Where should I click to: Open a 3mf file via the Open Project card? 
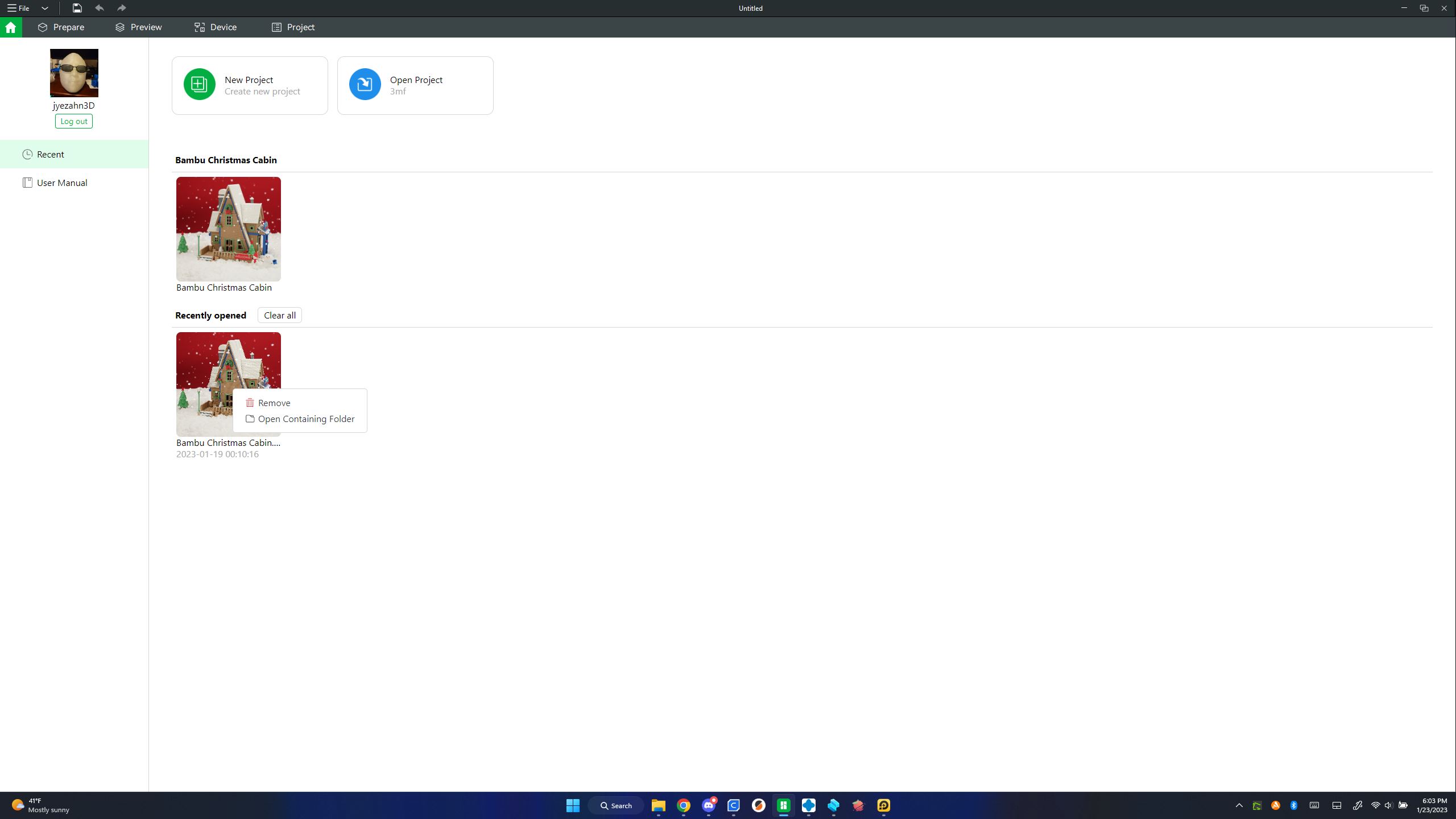(415, 85)
